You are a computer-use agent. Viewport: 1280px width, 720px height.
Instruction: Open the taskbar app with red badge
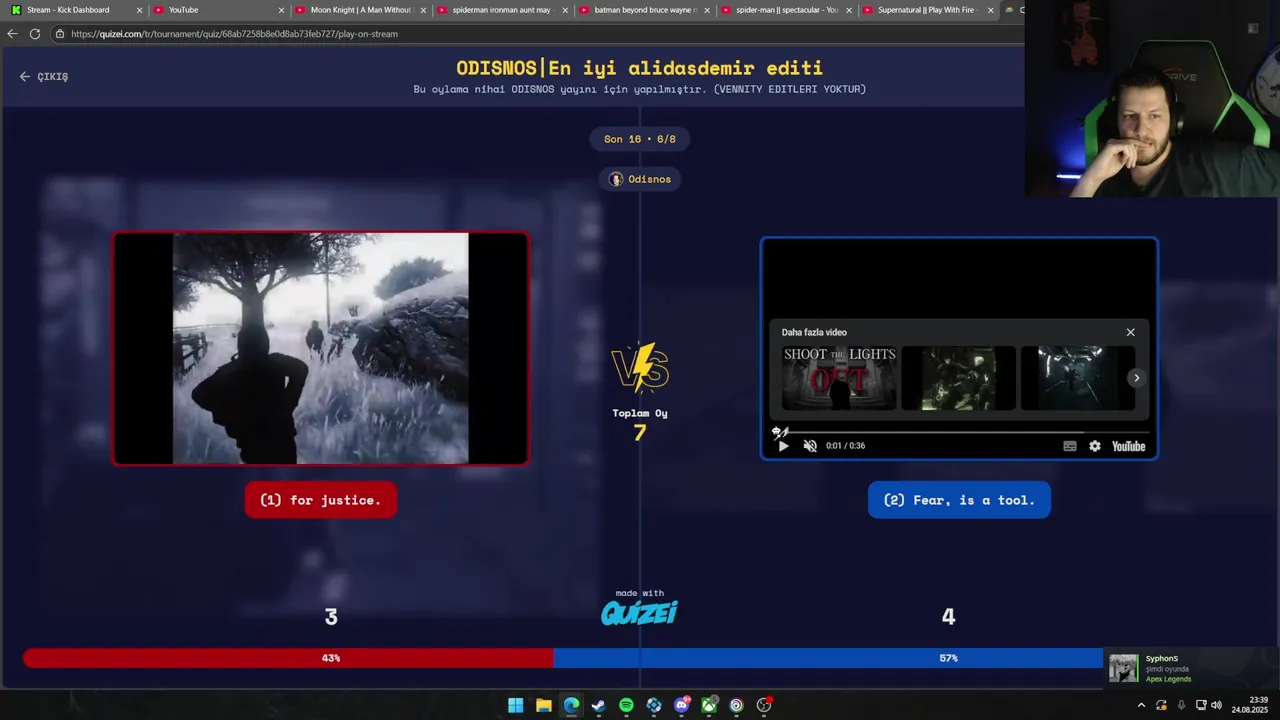click(x=764, y=705)
